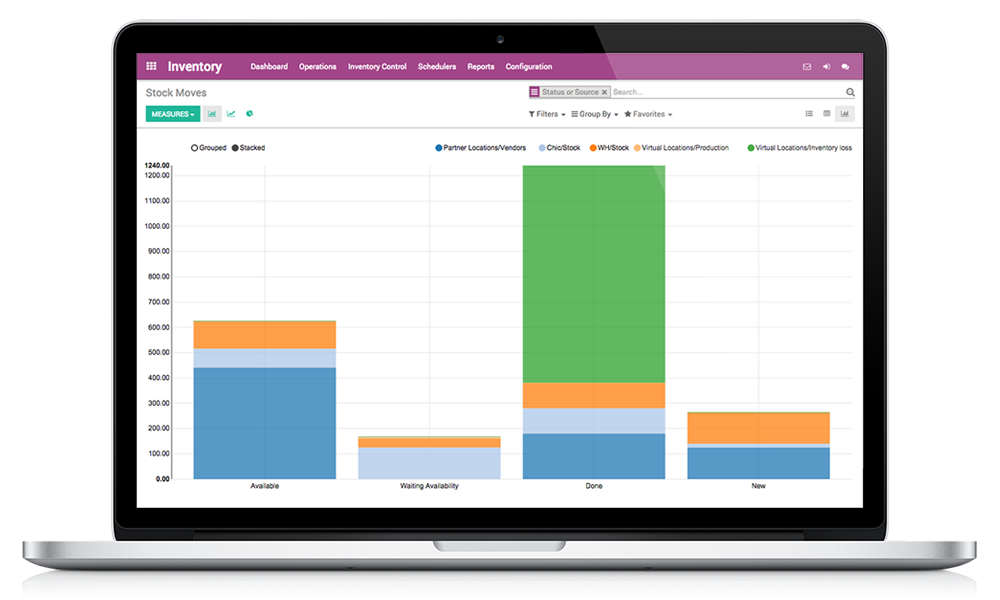Screen dimensions: 1000x600
Task: Open the messages envelope icon
Action: click(x=807, y=66)
